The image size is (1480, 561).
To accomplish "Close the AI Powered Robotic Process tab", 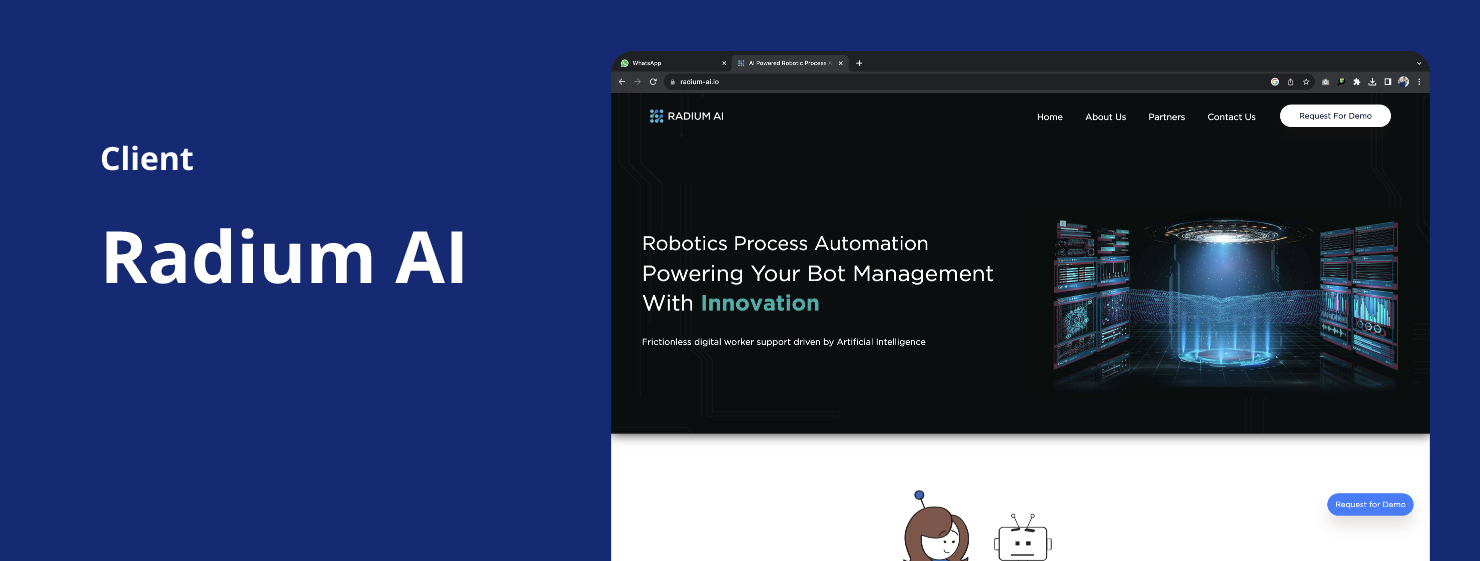I will tap(841, 63).
